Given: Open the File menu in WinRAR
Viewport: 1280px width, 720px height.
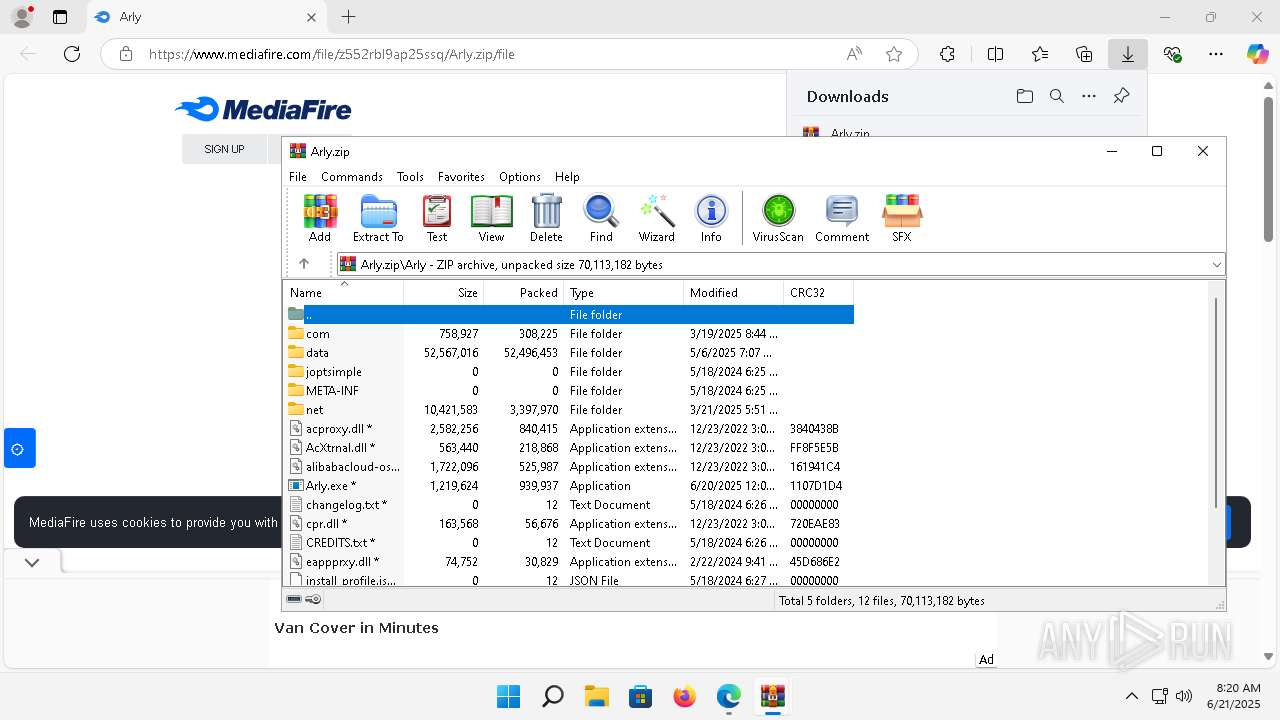Looking at the screenshot, I should point(298,176).
